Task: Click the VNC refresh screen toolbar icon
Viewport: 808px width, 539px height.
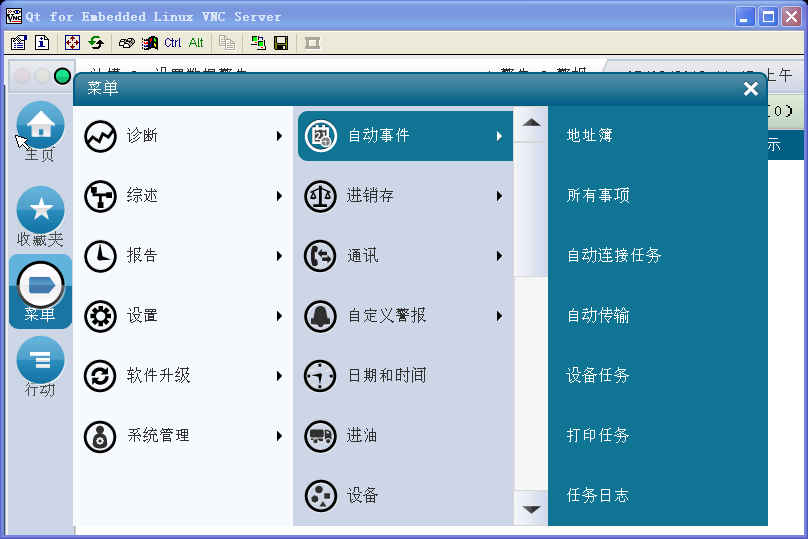Action: [96, 43]
